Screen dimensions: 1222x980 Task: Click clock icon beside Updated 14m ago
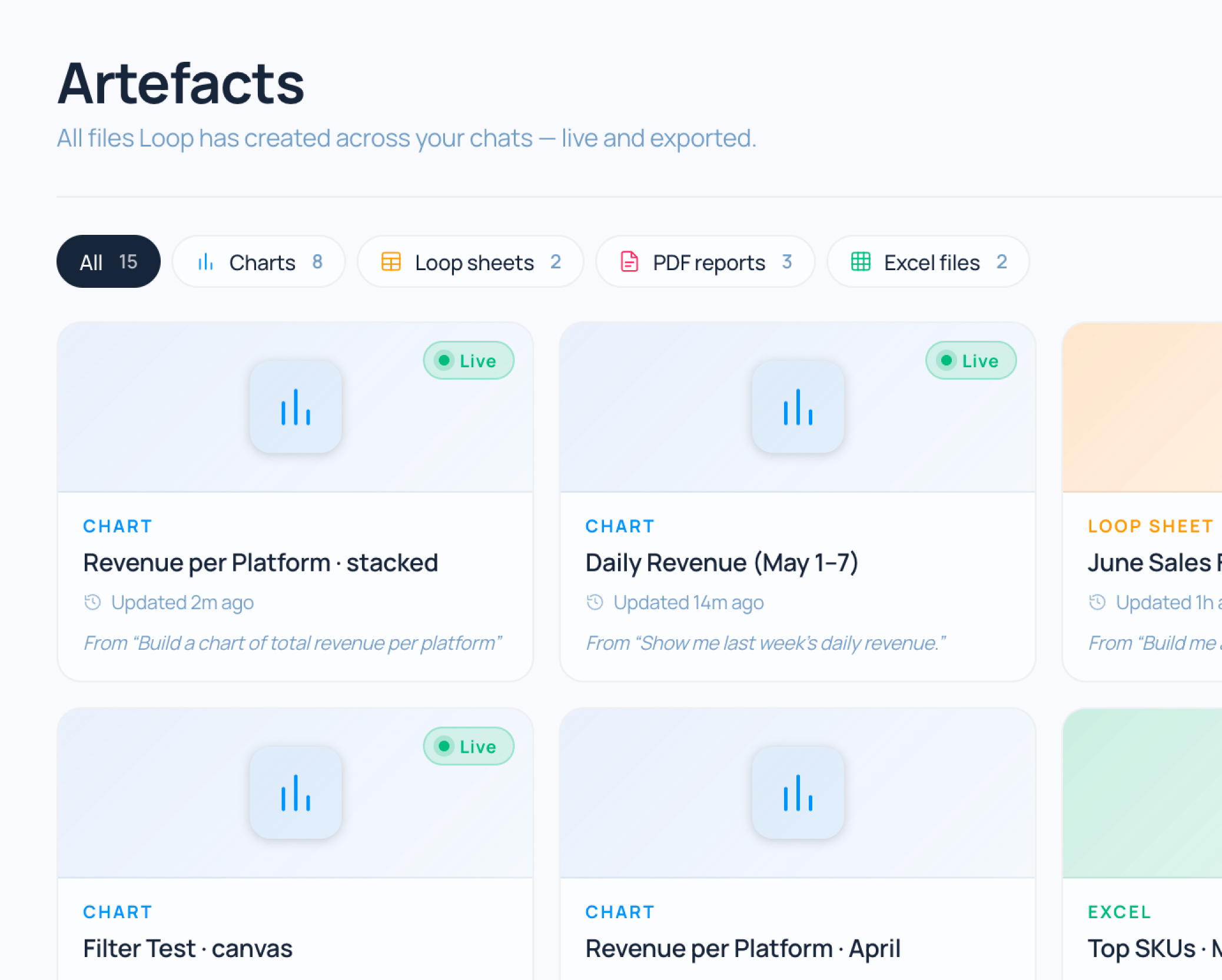tap(595, 602)
